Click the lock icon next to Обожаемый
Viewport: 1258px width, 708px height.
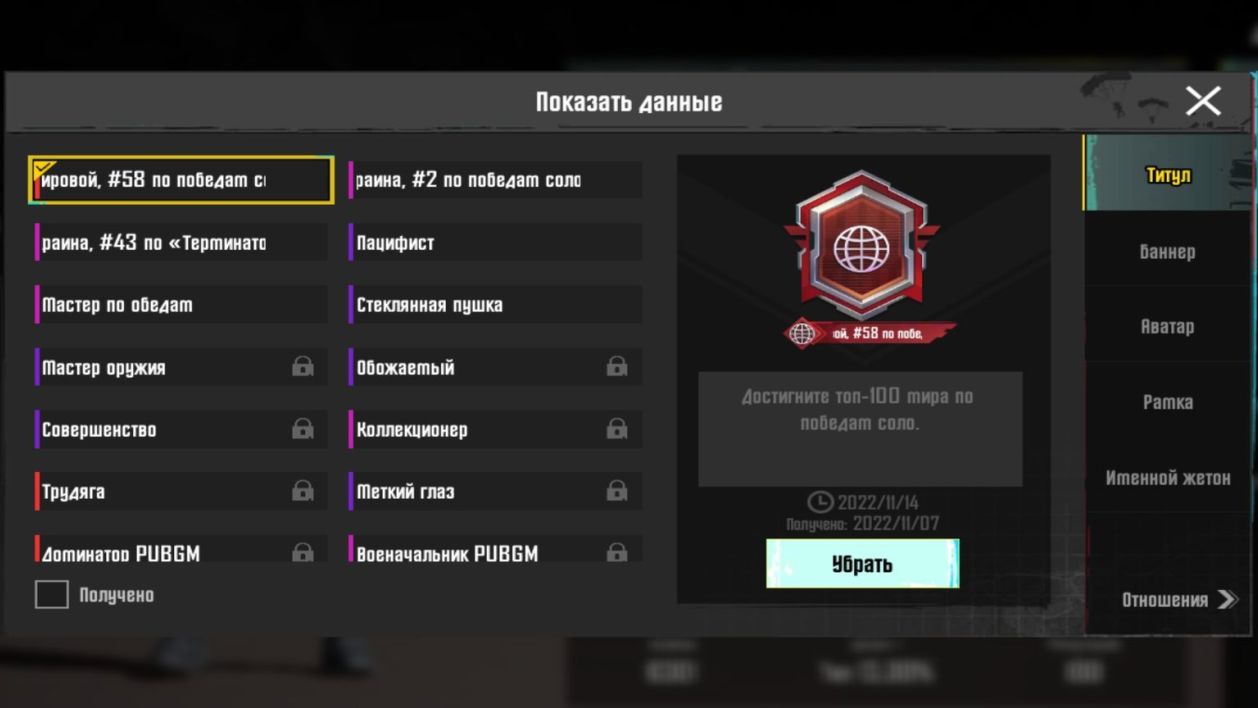point(617,367)
